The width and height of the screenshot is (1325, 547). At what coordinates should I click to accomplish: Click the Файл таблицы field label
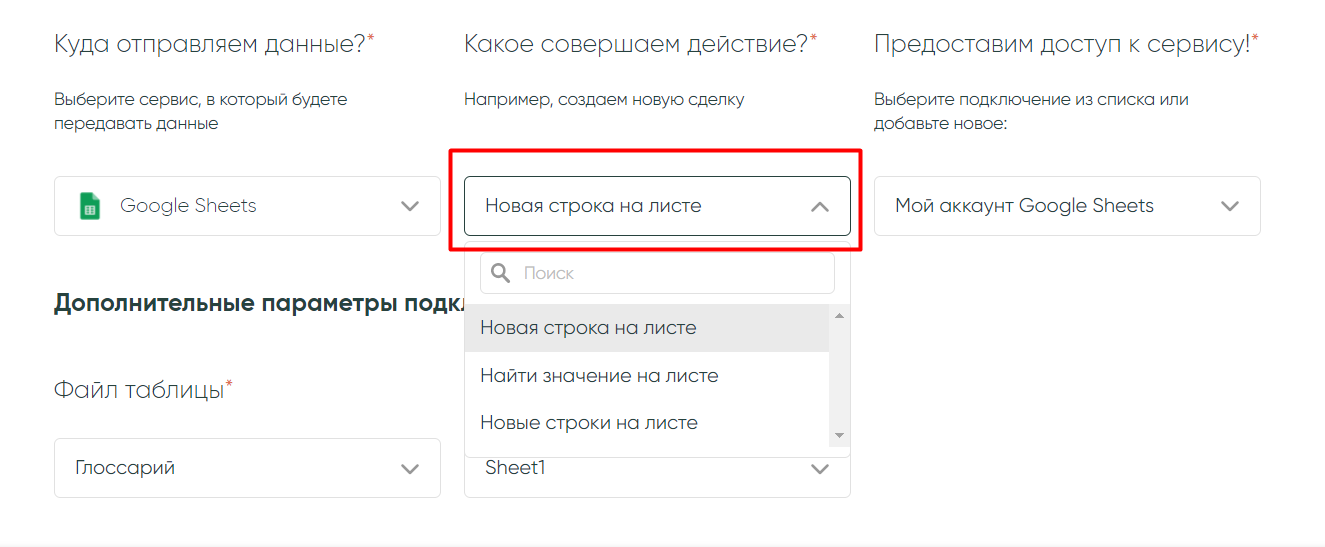138,390
